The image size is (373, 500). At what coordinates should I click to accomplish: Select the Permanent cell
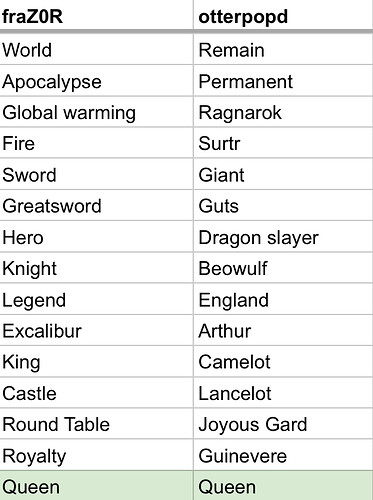click(x=283, y=81)
